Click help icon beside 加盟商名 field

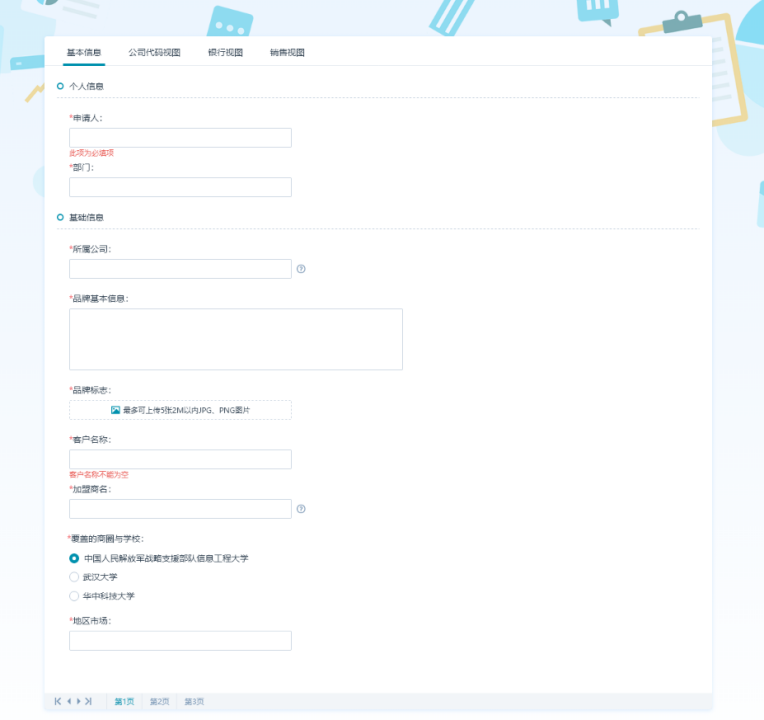click(x=301, y=509)
